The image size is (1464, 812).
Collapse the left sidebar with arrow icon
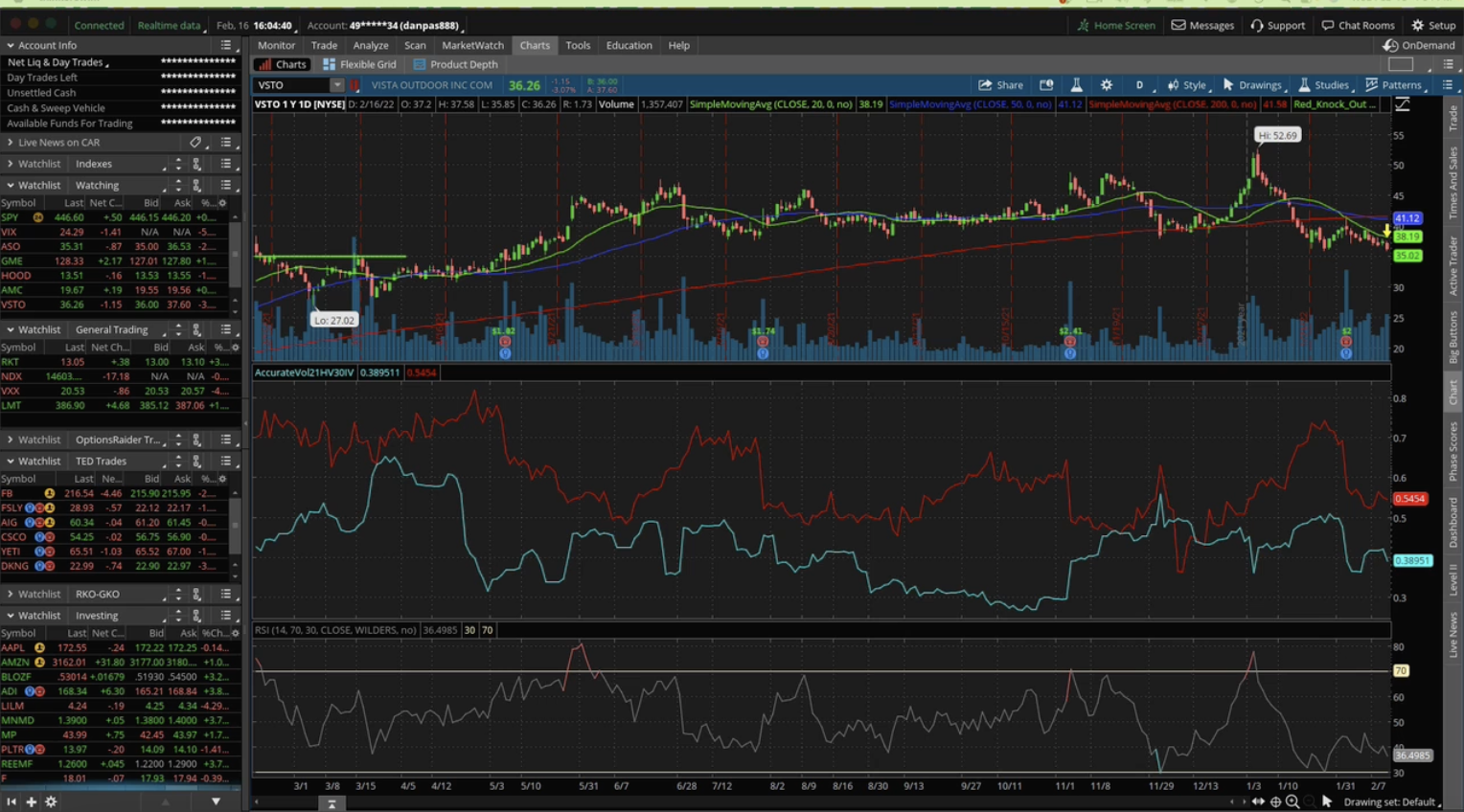(11, 801)
